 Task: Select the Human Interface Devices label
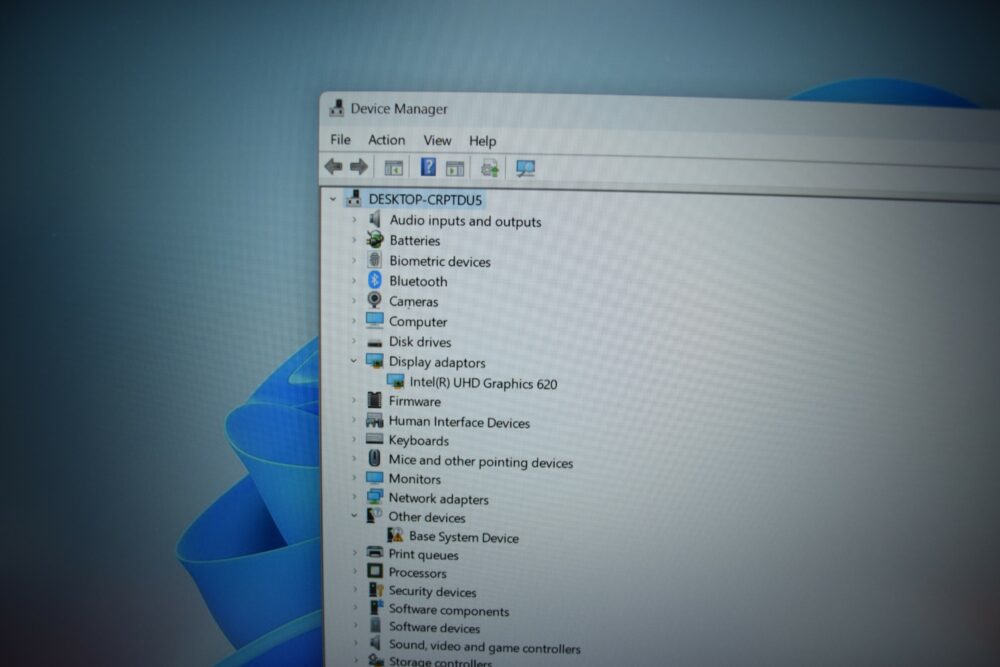point(459,422)
